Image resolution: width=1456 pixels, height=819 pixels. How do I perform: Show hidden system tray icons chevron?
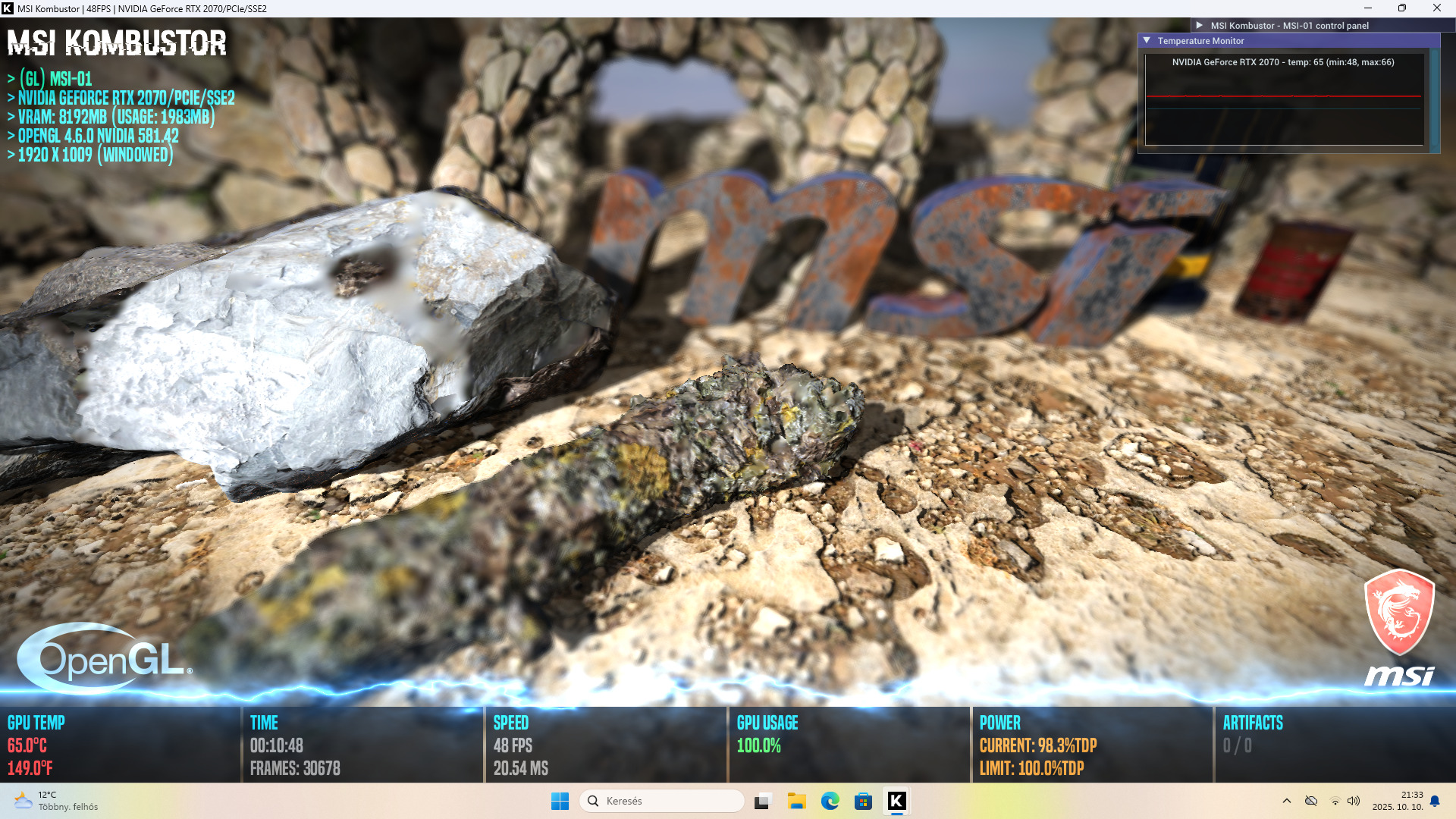pos(1287,801)
